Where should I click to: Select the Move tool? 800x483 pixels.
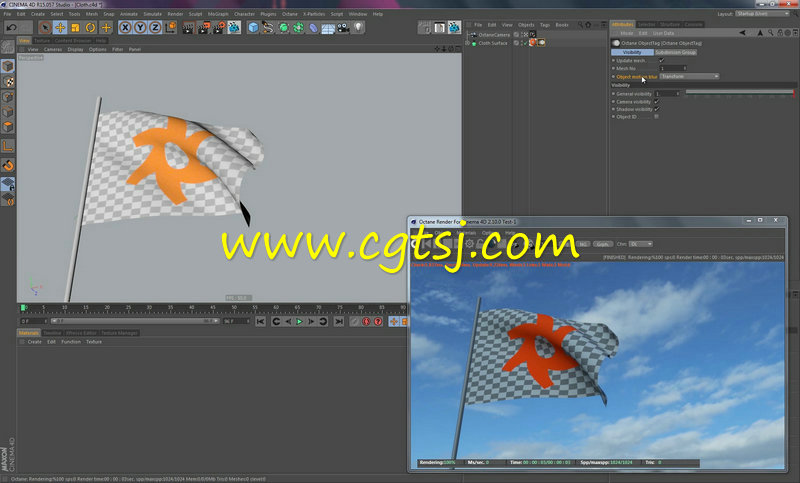[x=60, y=28]
